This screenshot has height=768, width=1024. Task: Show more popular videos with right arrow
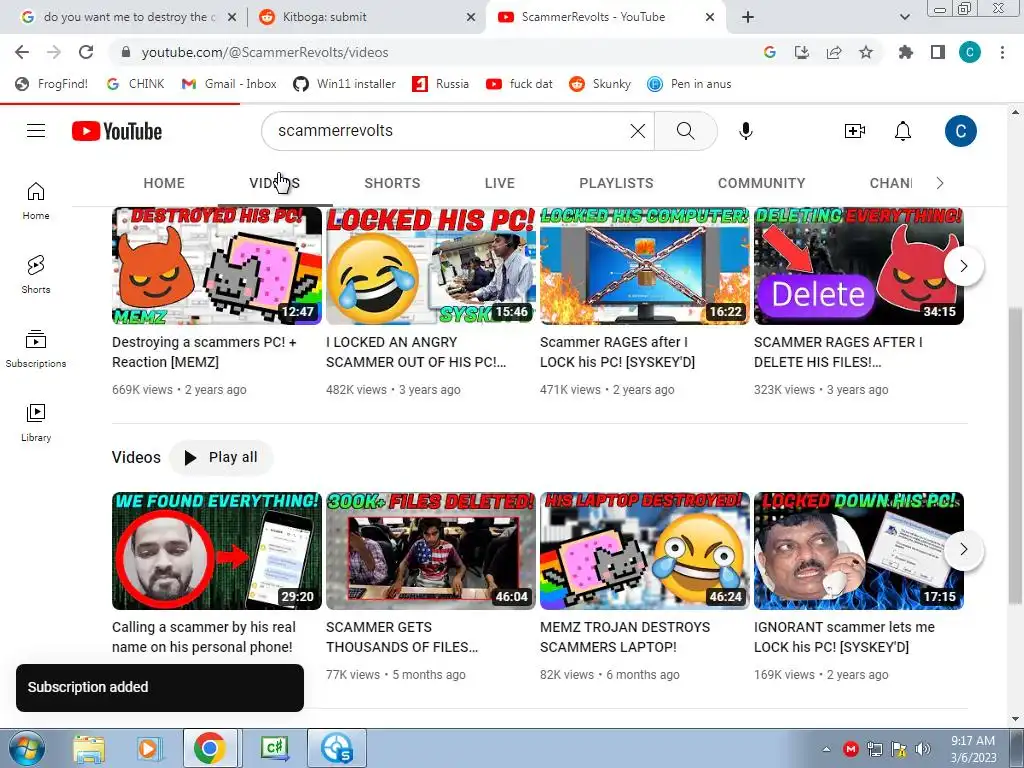point(964,266)
